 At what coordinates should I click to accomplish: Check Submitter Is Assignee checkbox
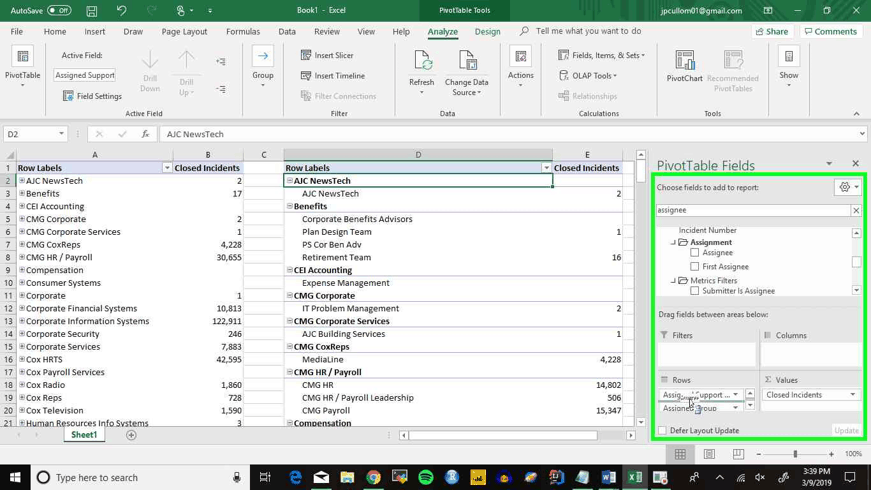[694, 291]
